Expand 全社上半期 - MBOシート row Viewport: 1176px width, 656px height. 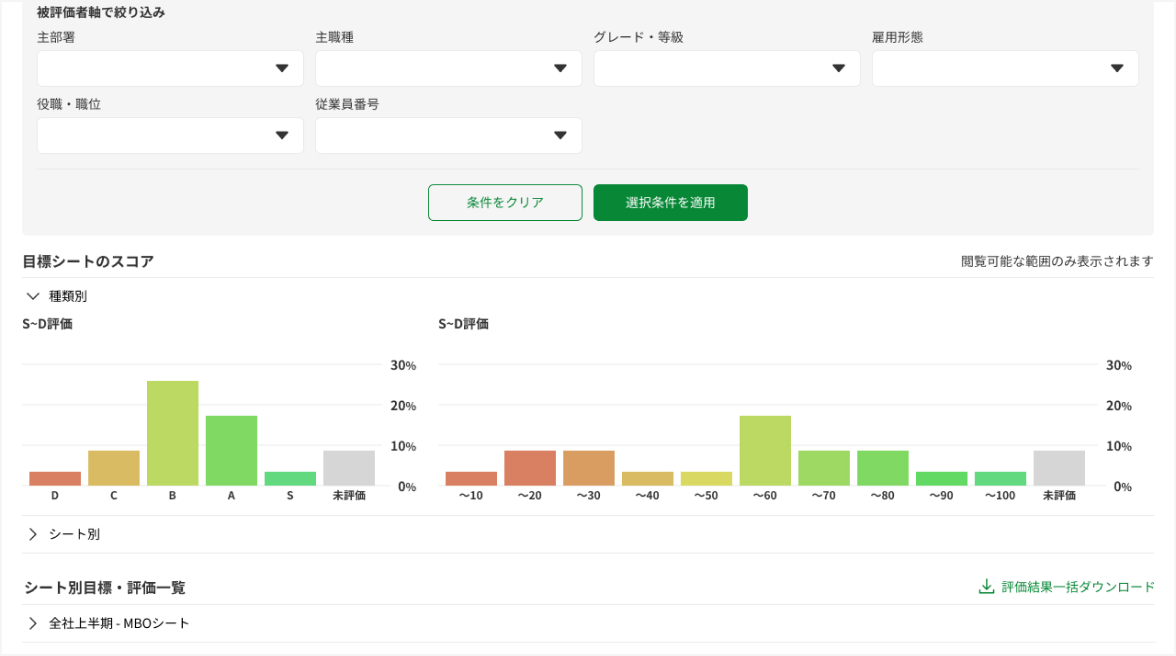(x=108, y=624)
